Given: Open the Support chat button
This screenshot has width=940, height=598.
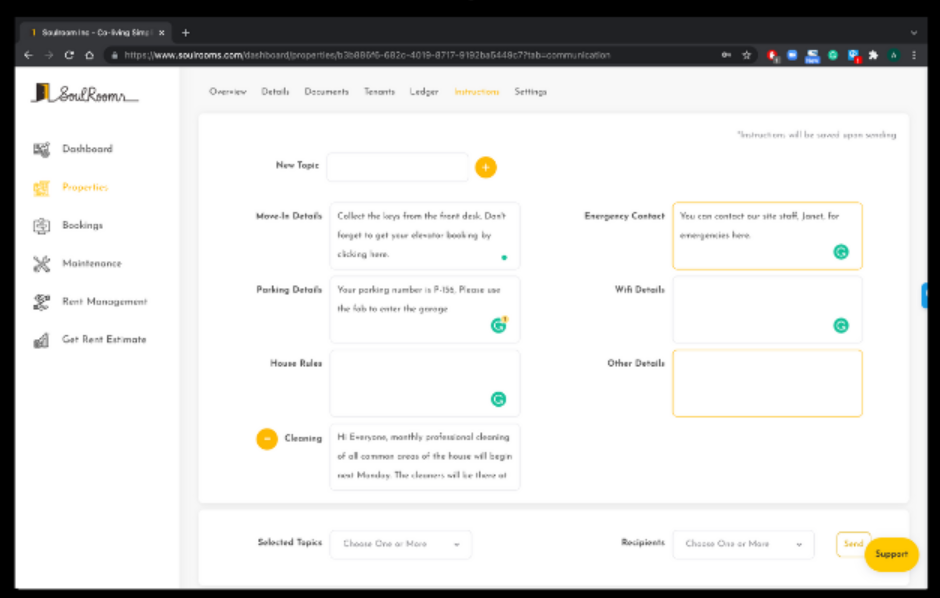Looking at the screenshot, I should 891,554.
